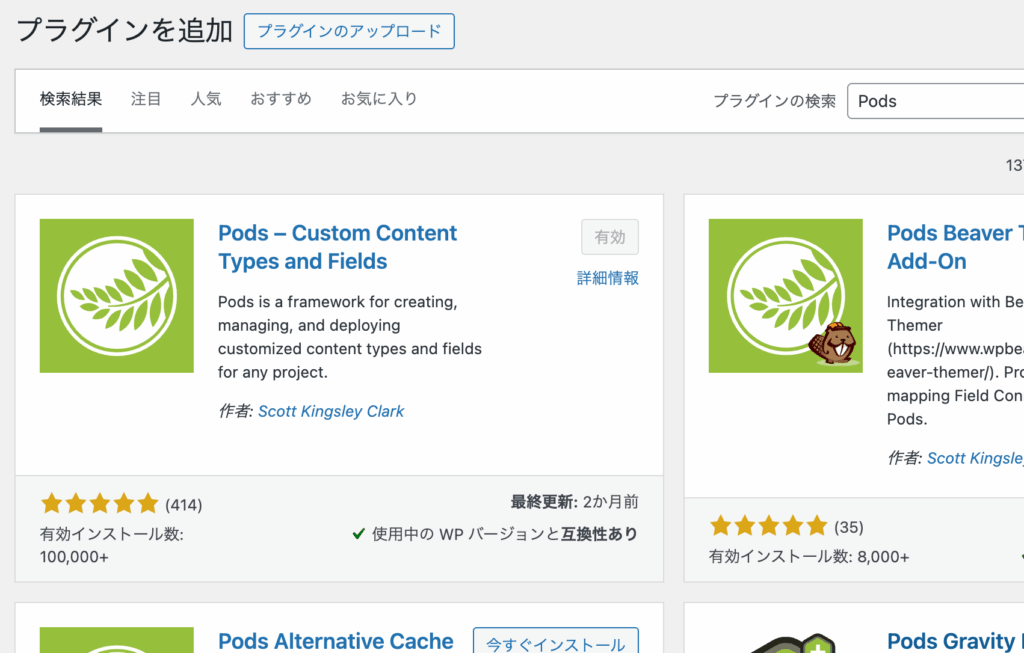Open the Pods Alternative Cache title link
The image size is (1024, 653).
pyautogui.click(x=335, y=641)
